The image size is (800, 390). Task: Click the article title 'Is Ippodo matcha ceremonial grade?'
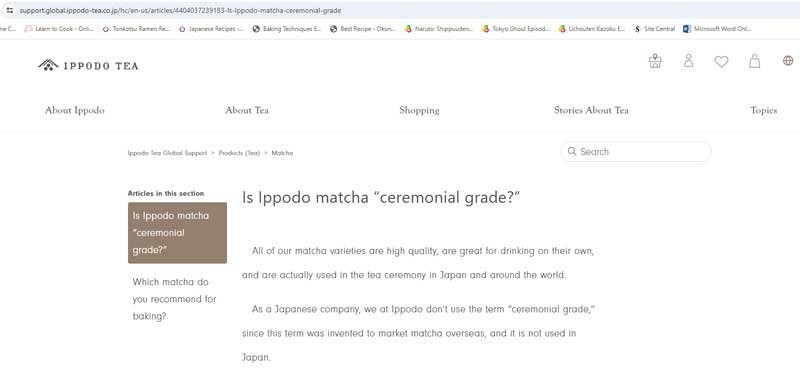(381, 198)
